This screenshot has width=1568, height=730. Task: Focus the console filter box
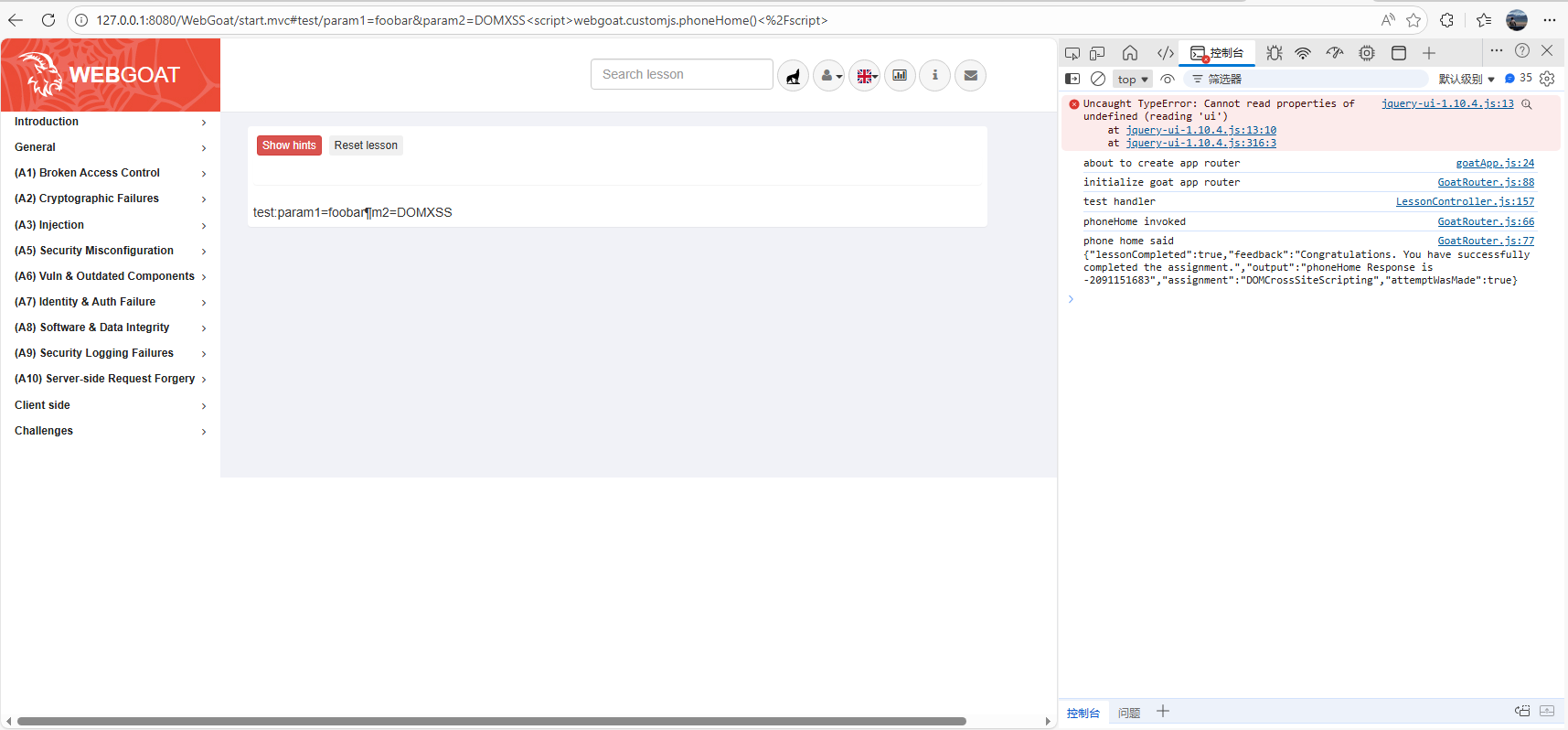pos(1307,79)
